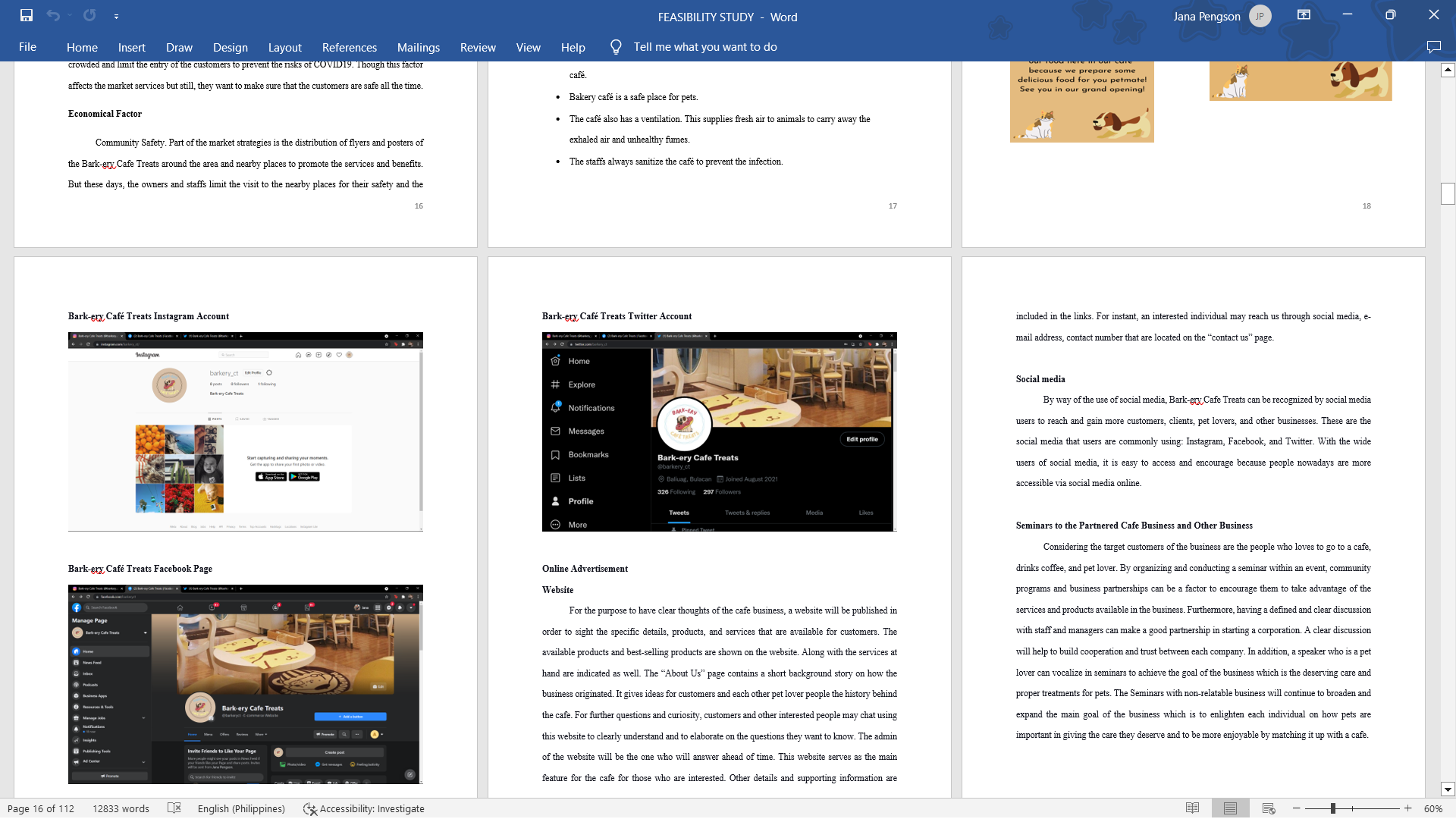
Task: Open the Mailings tab
Action: [x=418, y=47]
